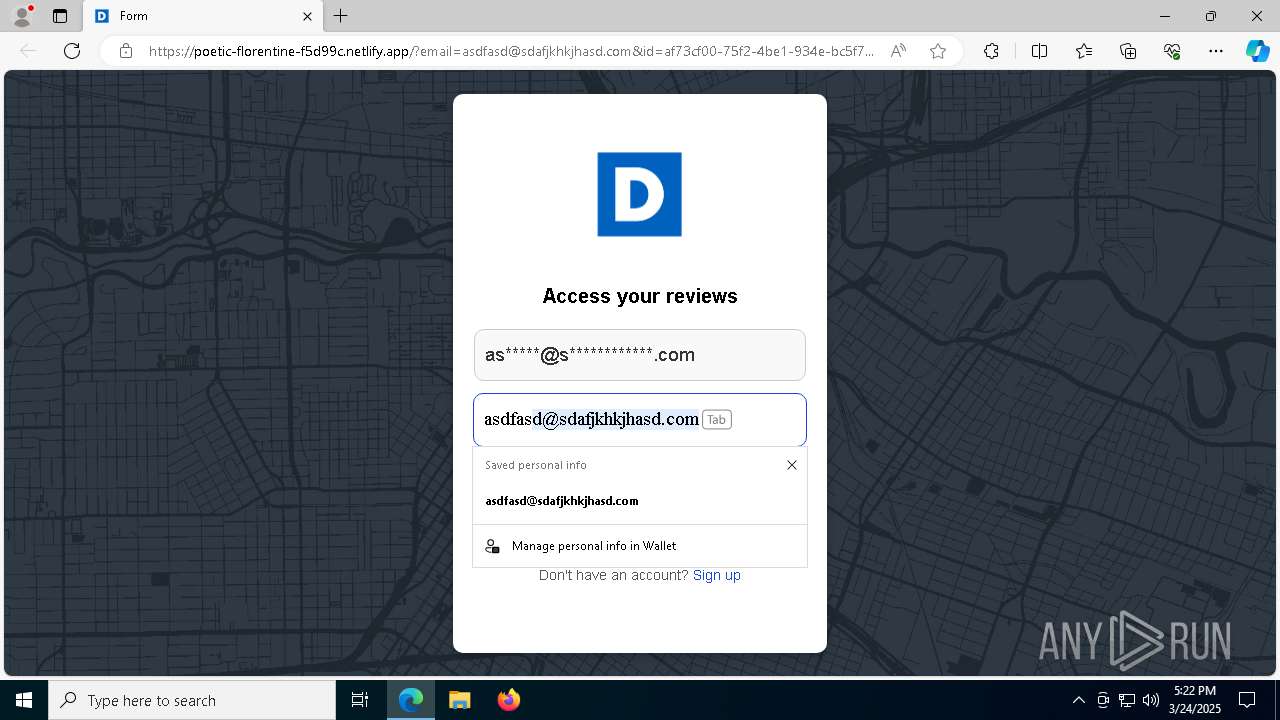Open the Extensions puzzle icon
1280x720 pixels.
click(x=991, y=51)
